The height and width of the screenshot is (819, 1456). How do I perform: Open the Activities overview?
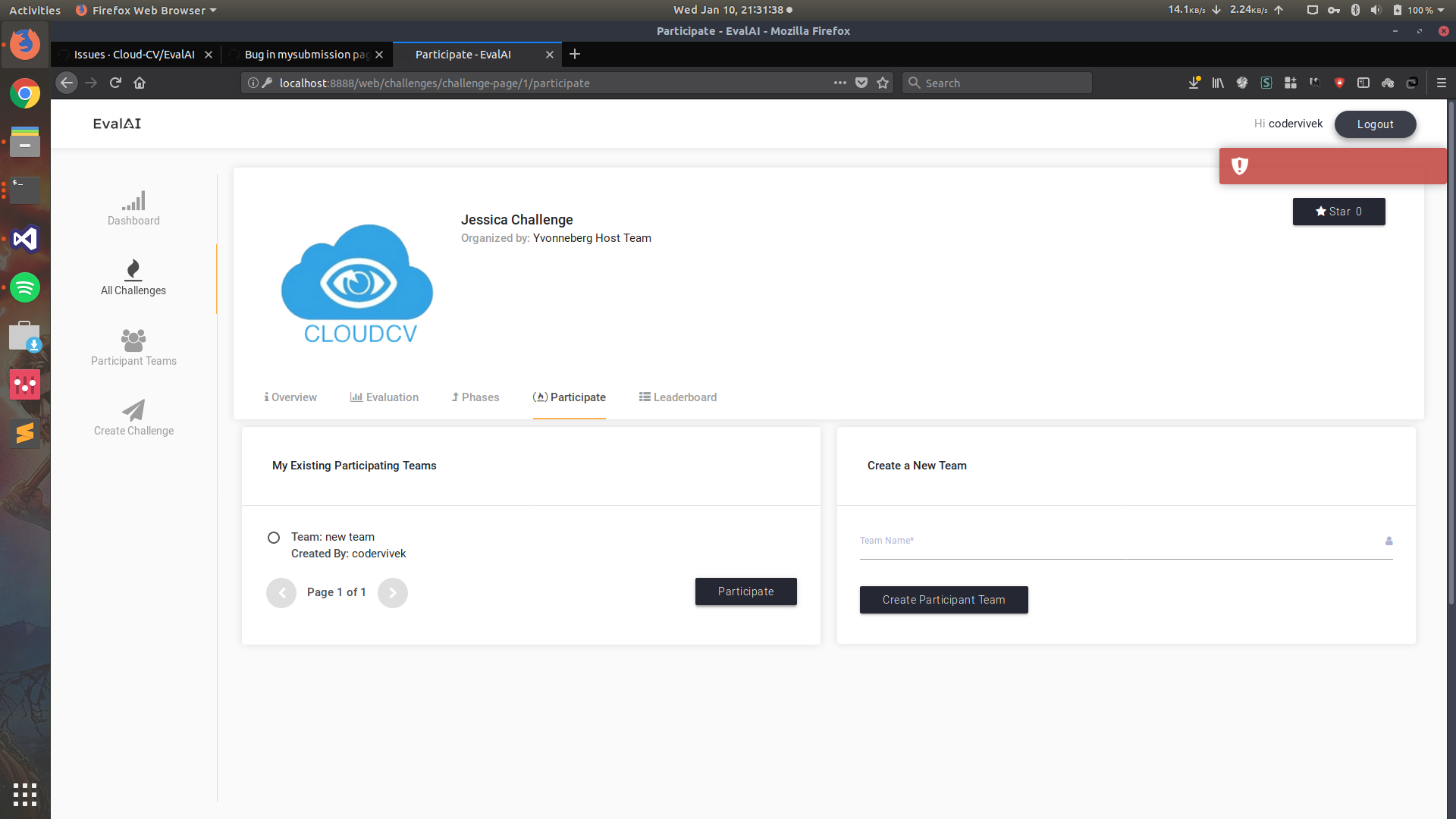click(x=35, y=10)
